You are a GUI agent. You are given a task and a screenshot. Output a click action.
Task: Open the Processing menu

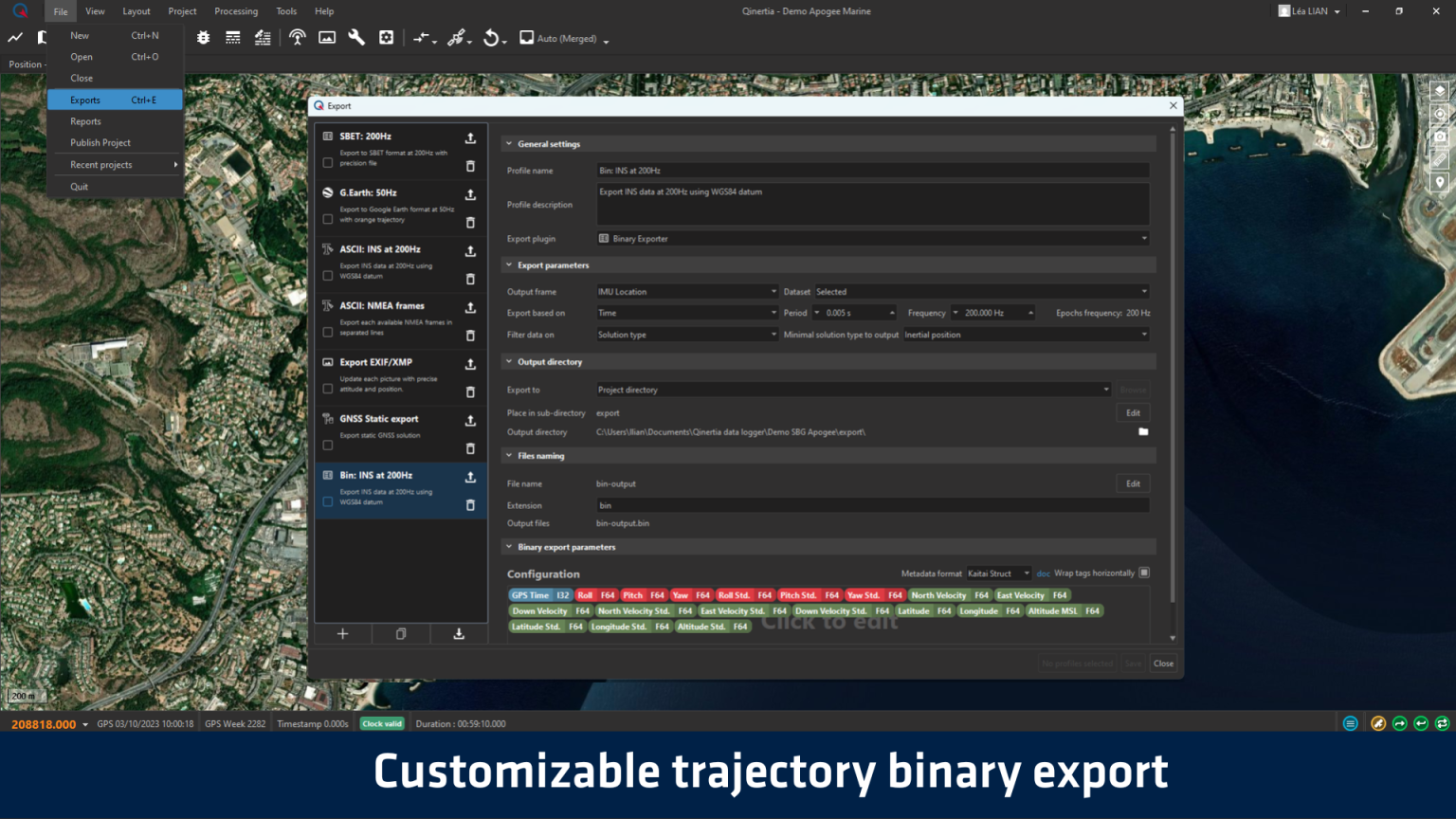click(236, 11)
